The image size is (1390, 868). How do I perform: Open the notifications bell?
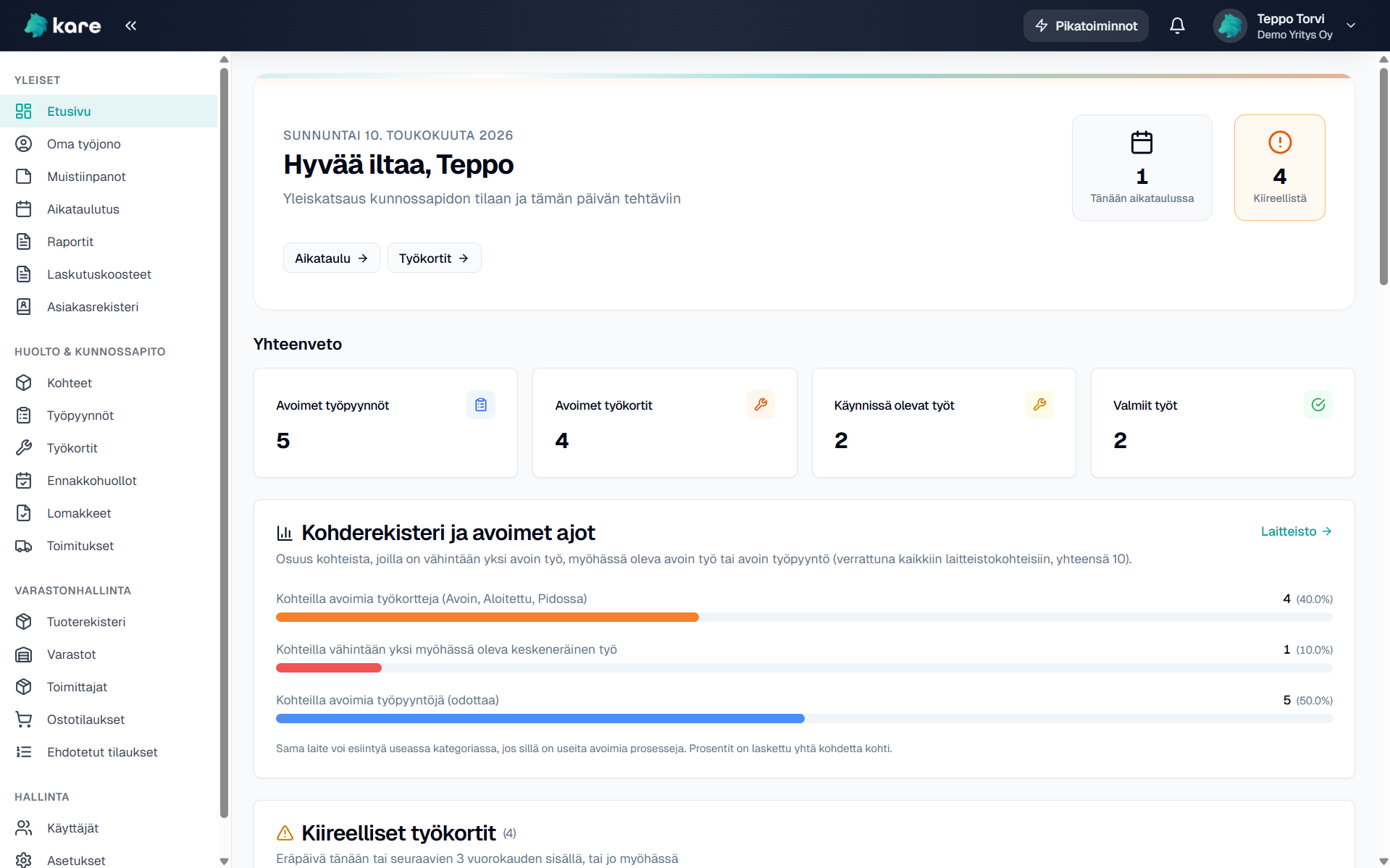tap(1178, 26)
